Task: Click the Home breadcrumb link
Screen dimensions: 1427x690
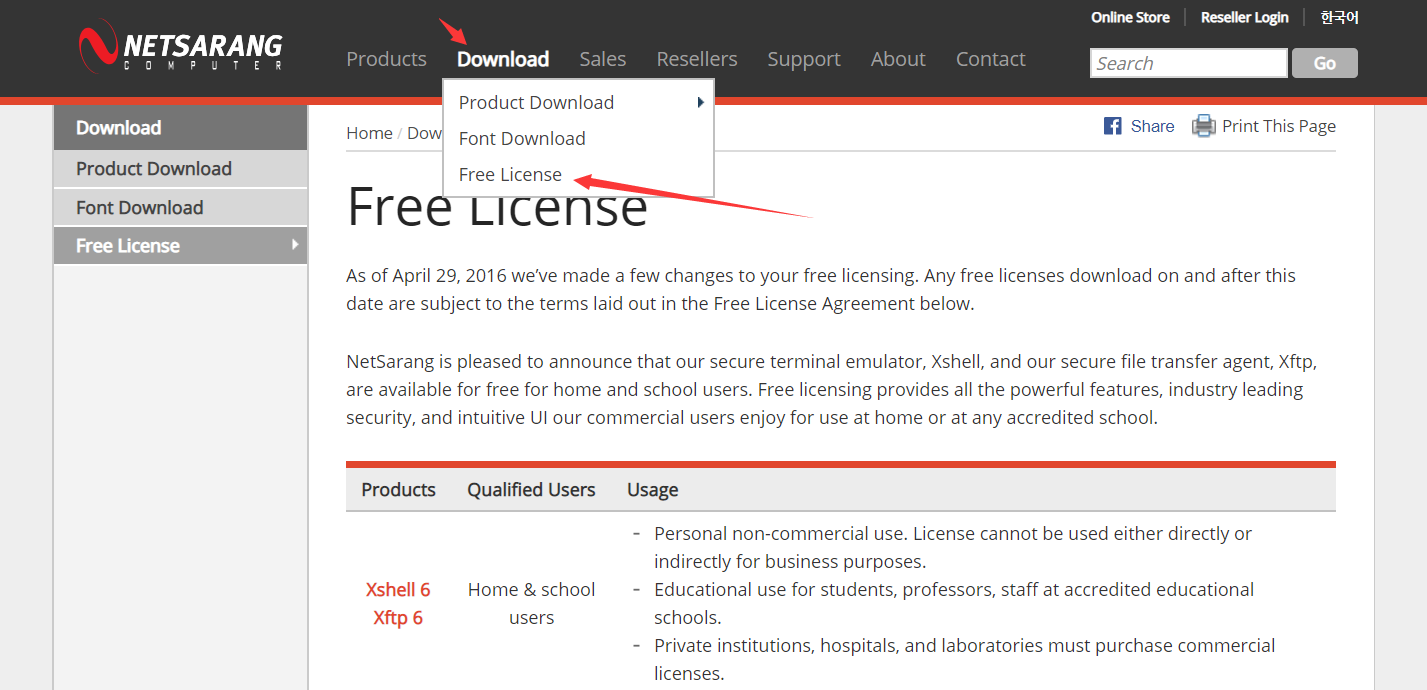Action: (x=369, y=133)
